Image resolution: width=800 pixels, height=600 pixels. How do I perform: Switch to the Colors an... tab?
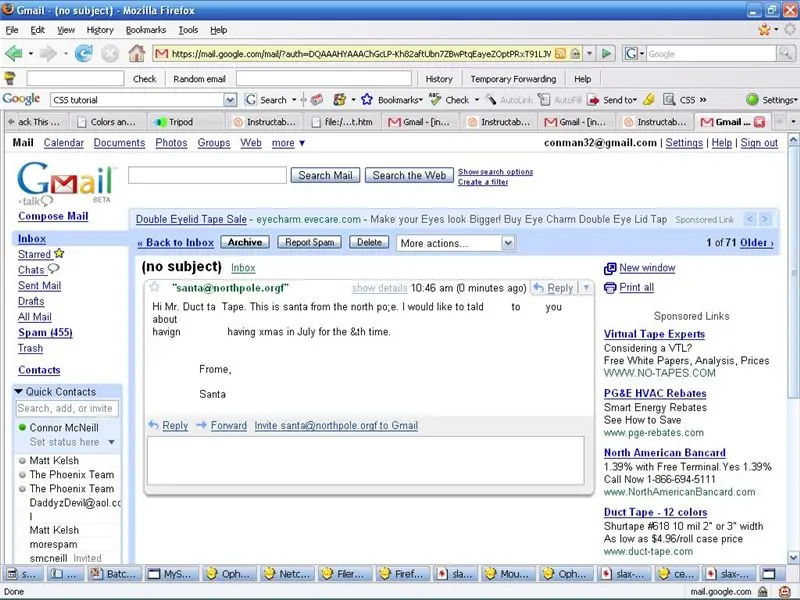pyautogui.click(x=108, y=122)
